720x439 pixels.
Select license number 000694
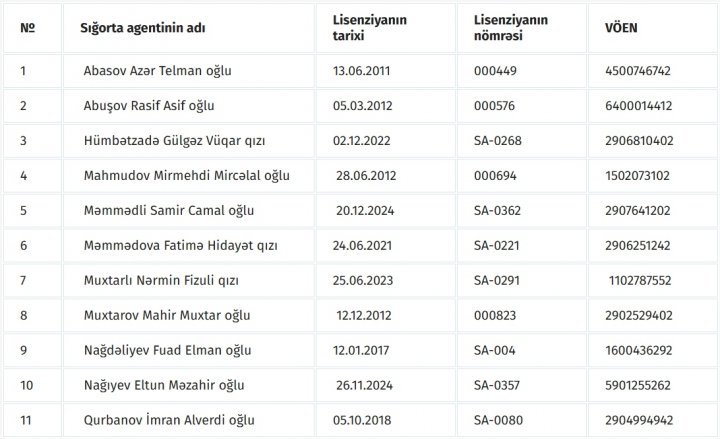click(495, 176)
